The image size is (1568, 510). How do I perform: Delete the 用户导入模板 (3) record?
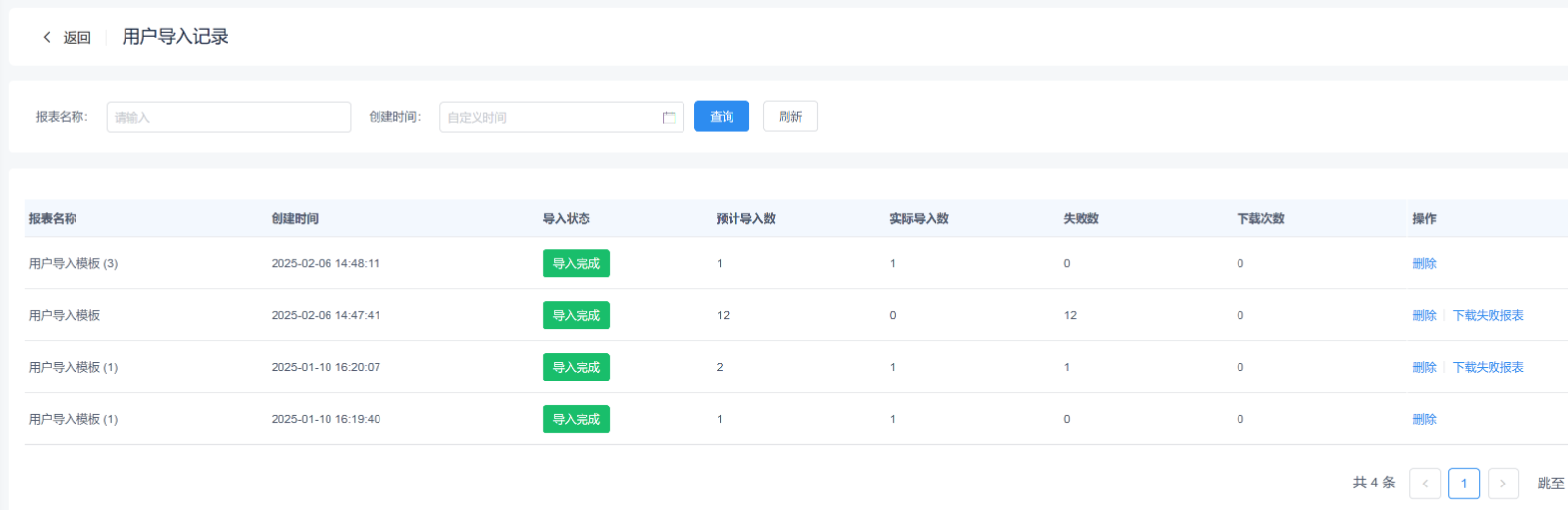[x=1424, y=264]
